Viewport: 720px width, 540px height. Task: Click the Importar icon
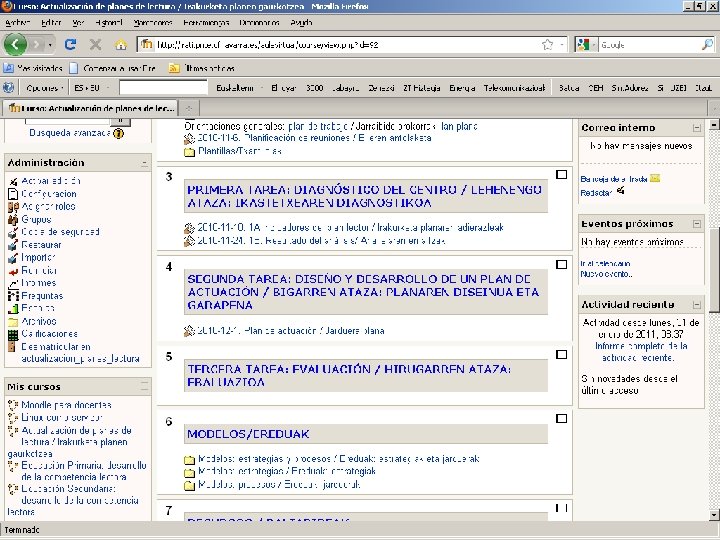click(13, 258)
